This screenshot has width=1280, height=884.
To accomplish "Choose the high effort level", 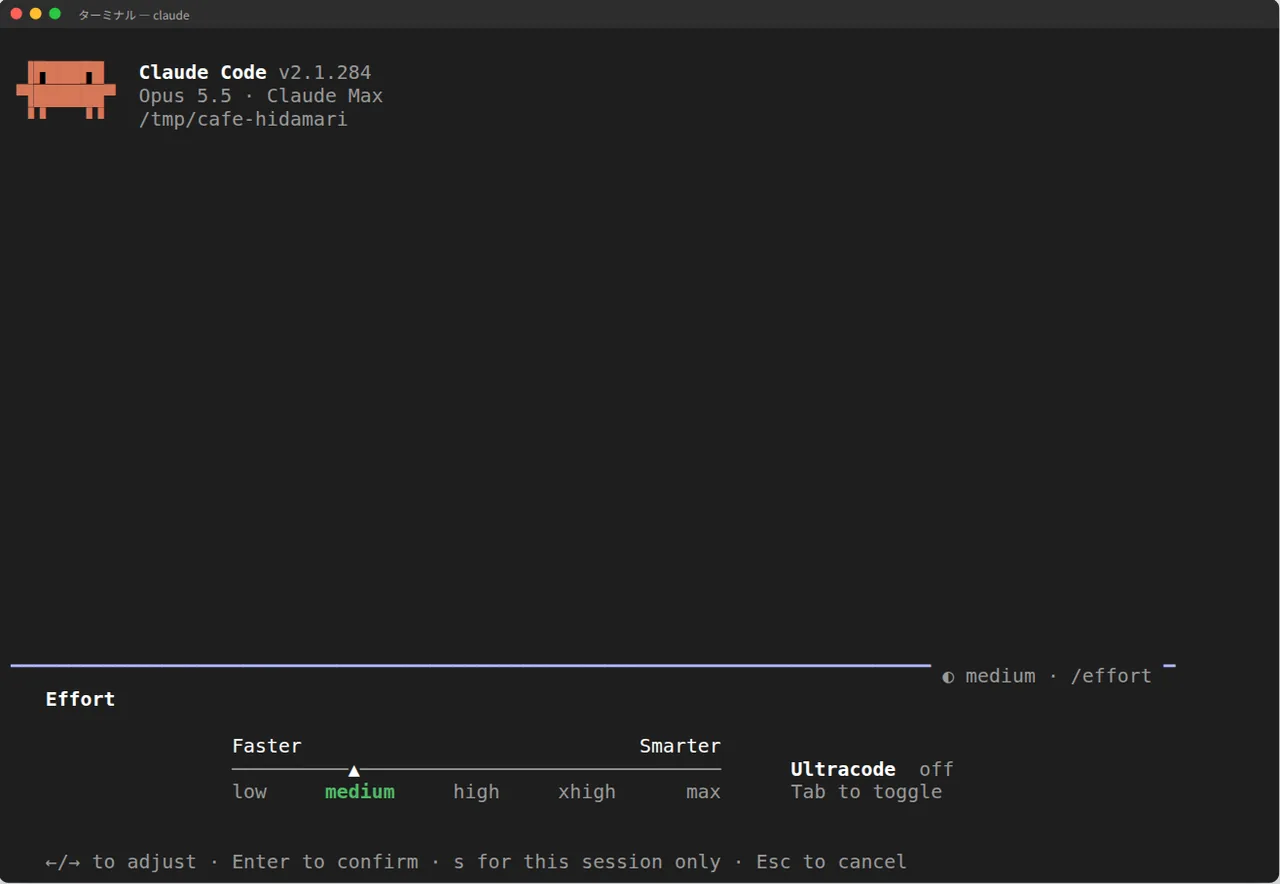I will (x=476, y=792).
